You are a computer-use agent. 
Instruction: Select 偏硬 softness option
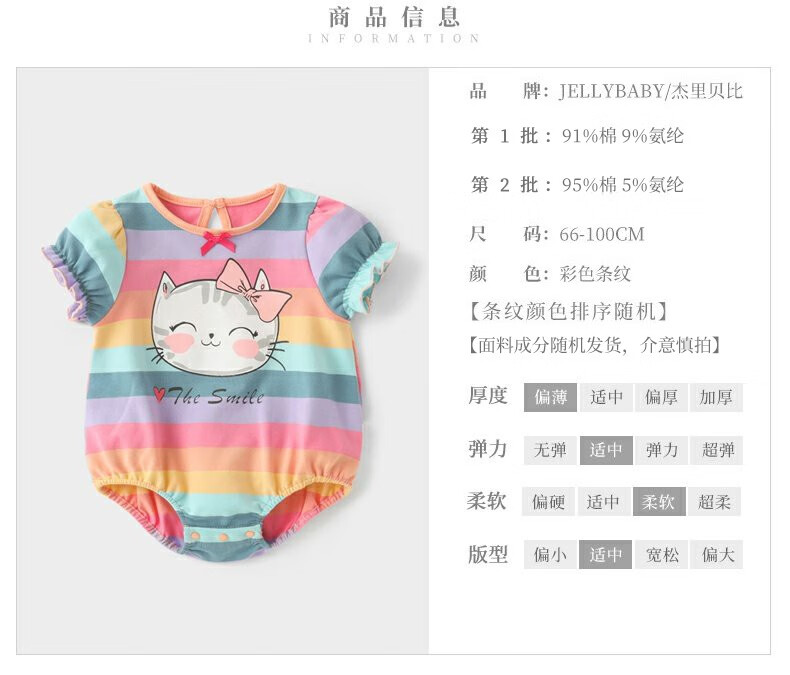pyautogui.click(x=548, y=501)
